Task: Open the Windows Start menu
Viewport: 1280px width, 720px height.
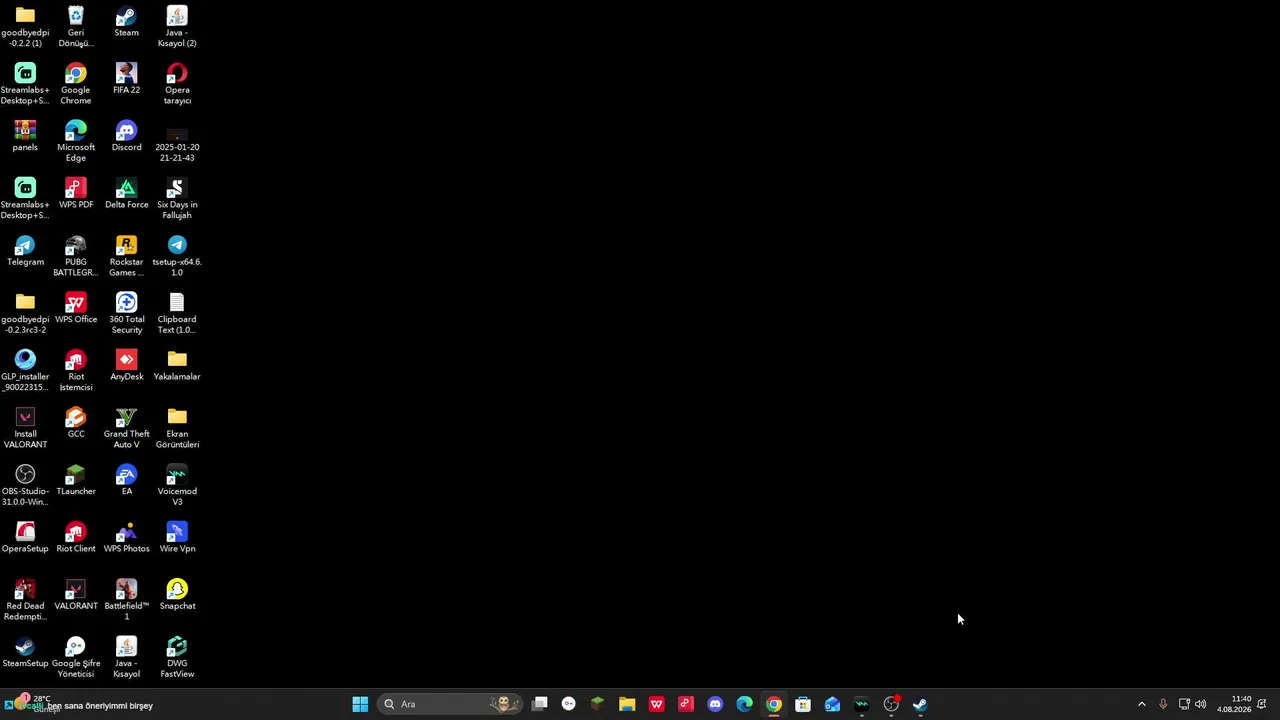Action: pyautogui.click(x=360, y=704)
